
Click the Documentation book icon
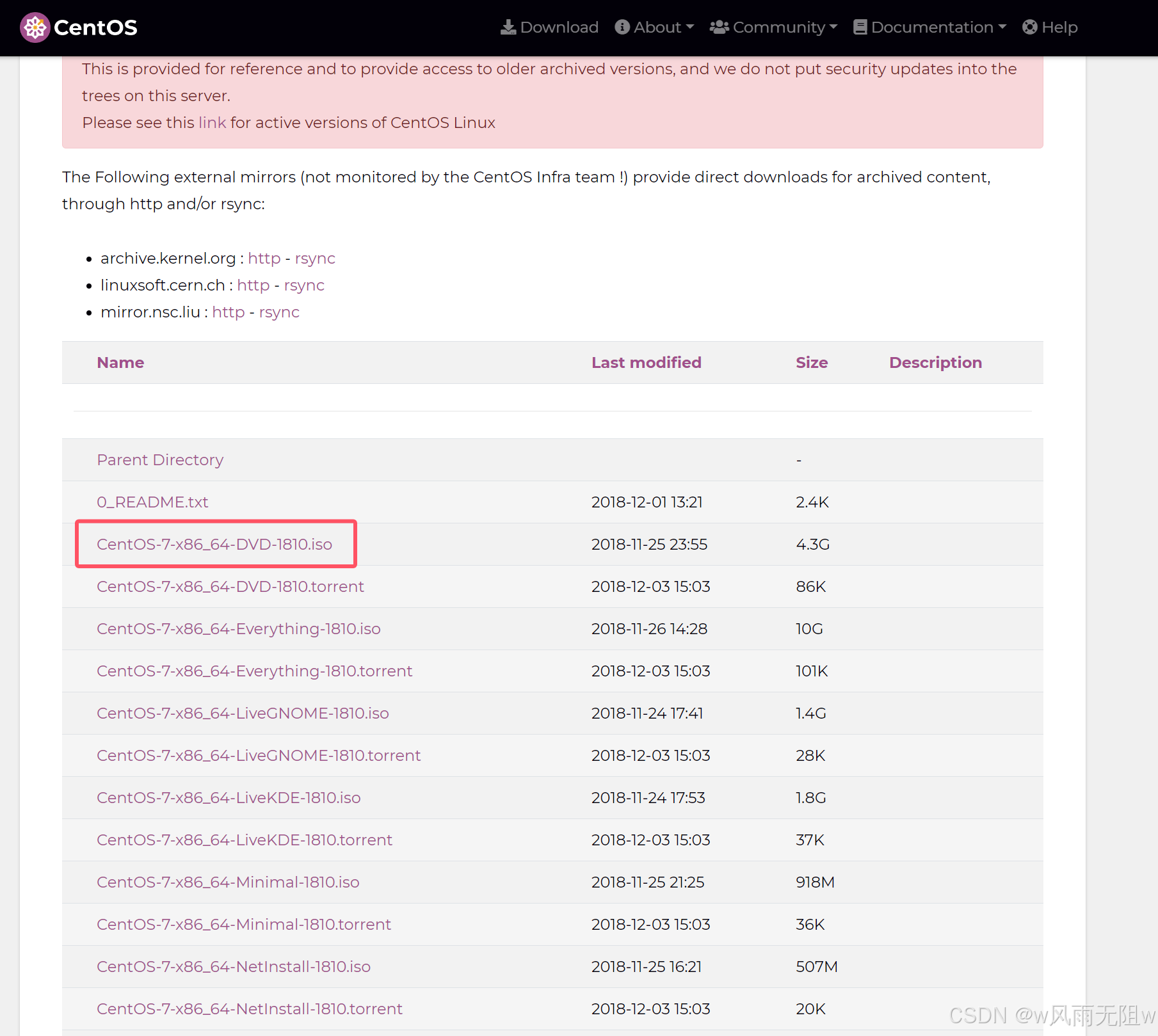tap(860, 27)
